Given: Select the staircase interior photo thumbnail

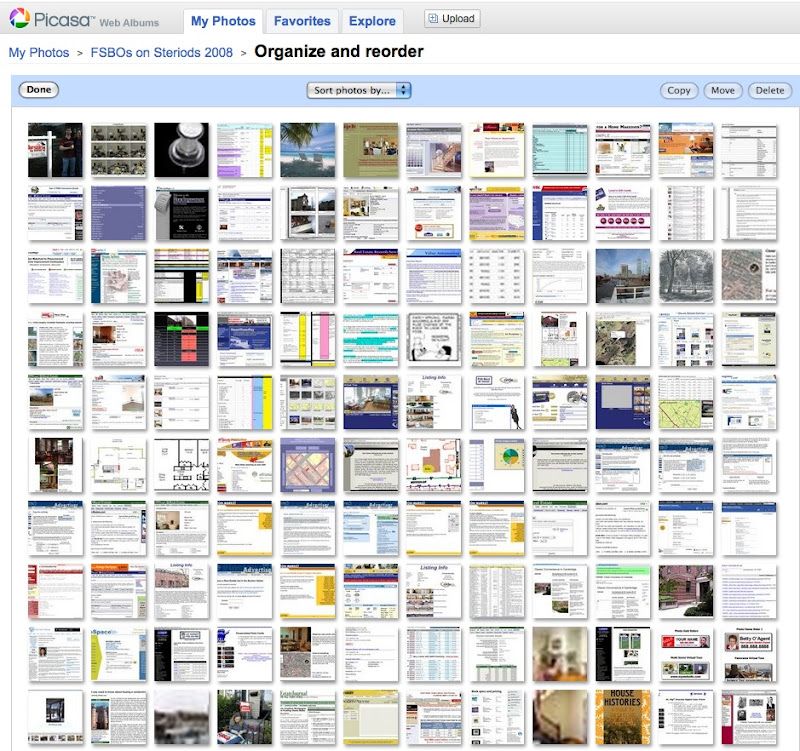Looking at the screenshot, I should coord(434,150).
